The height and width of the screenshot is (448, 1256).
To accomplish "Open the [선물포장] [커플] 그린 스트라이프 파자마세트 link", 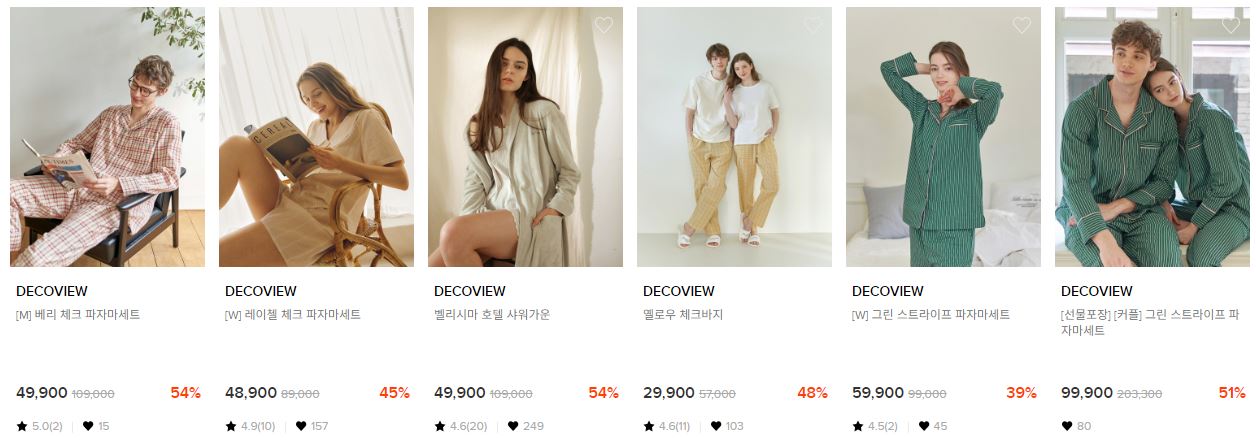I will point(1150,323).
